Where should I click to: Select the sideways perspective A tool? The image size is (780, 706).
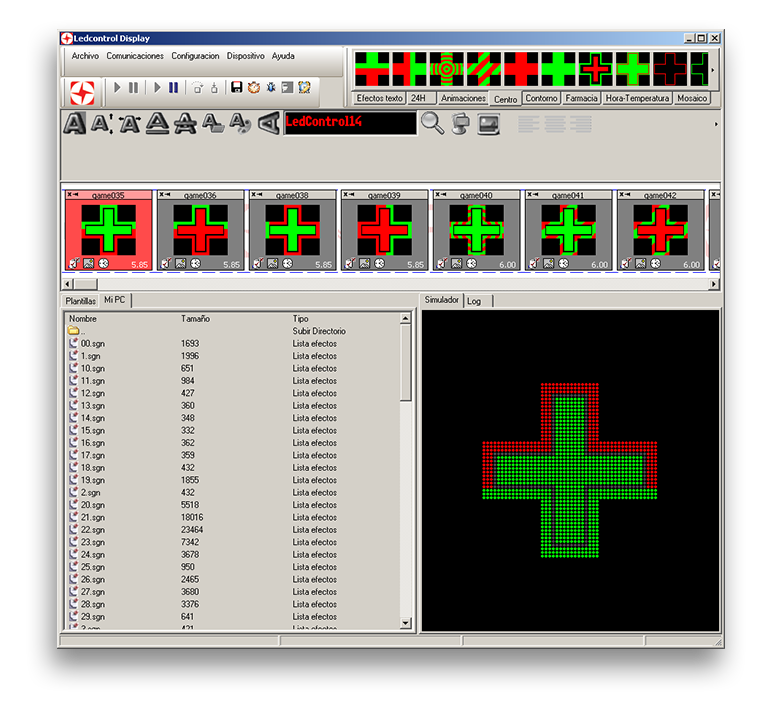[x=269, y=123]
